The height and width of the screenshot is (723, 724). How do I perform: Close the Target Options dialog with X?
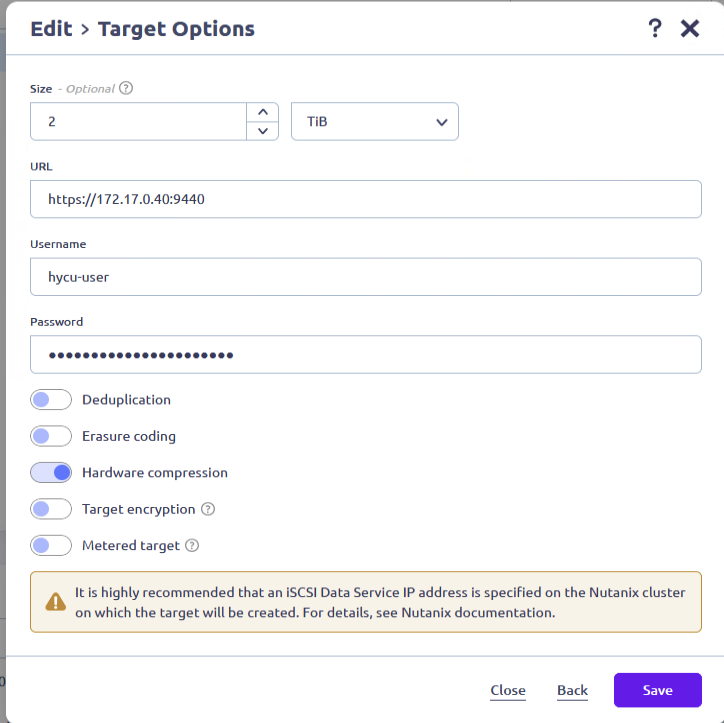(x=690, y=28)
